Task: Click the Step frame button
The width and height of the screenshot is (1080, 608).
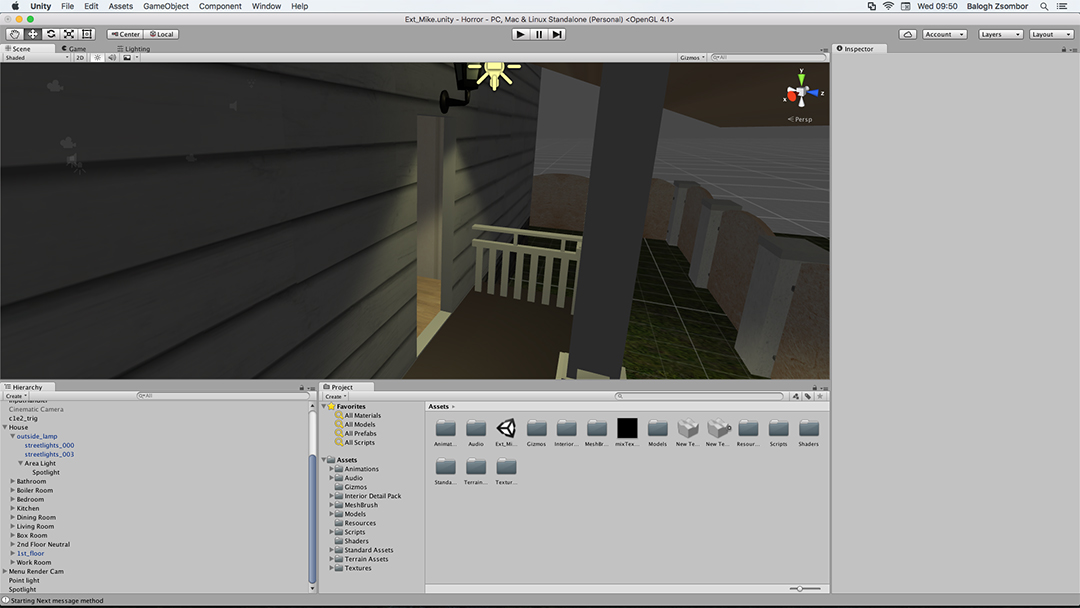Action: 557,34
